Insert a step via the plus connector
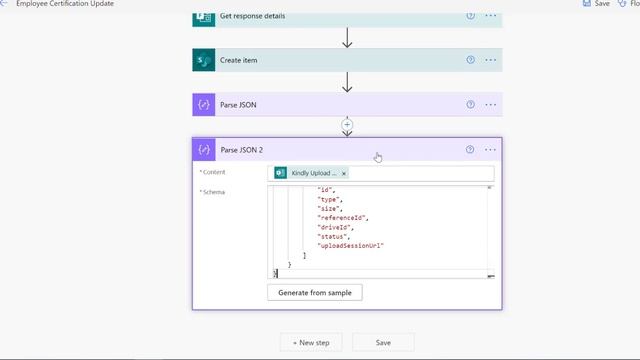Viewport: 640px width, 360px height. 347,124
